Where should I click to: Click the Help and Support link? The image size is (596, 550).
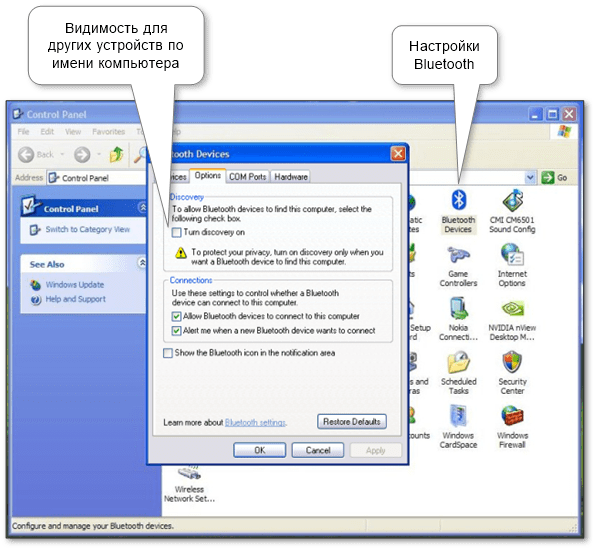click(76, 299)
